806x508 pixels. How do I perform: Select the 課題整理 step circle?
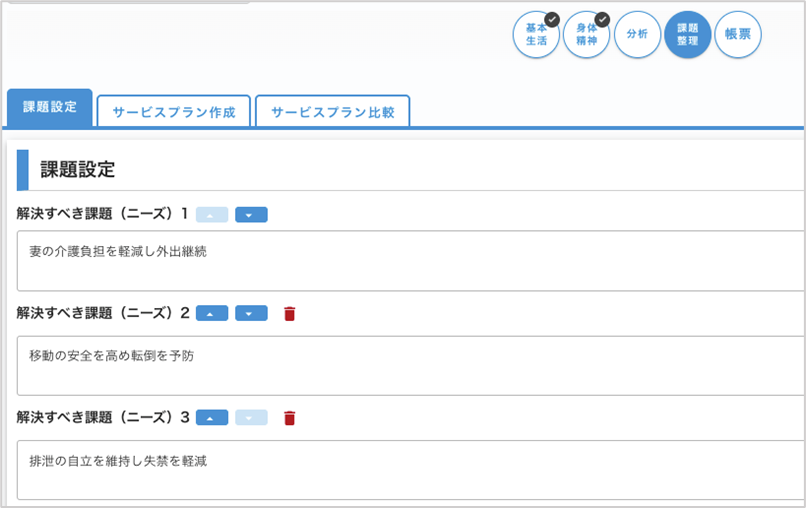coord(687,35)
